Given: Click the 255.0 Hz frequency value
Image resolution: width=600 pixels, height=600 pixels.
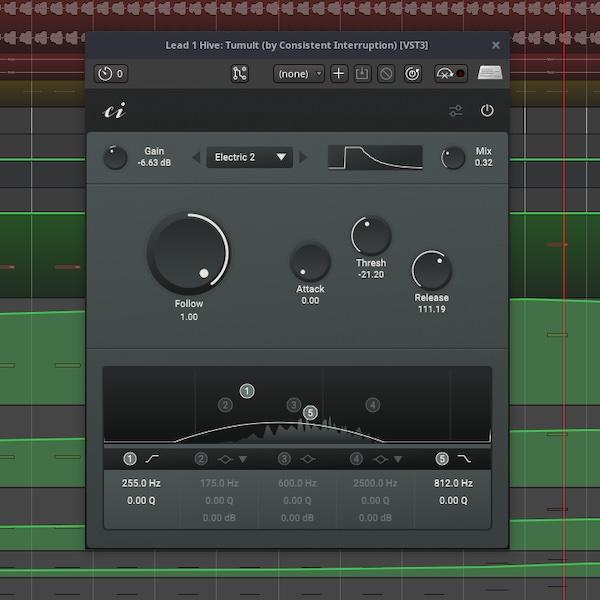Looking at the screenshot, I should 141,483.
